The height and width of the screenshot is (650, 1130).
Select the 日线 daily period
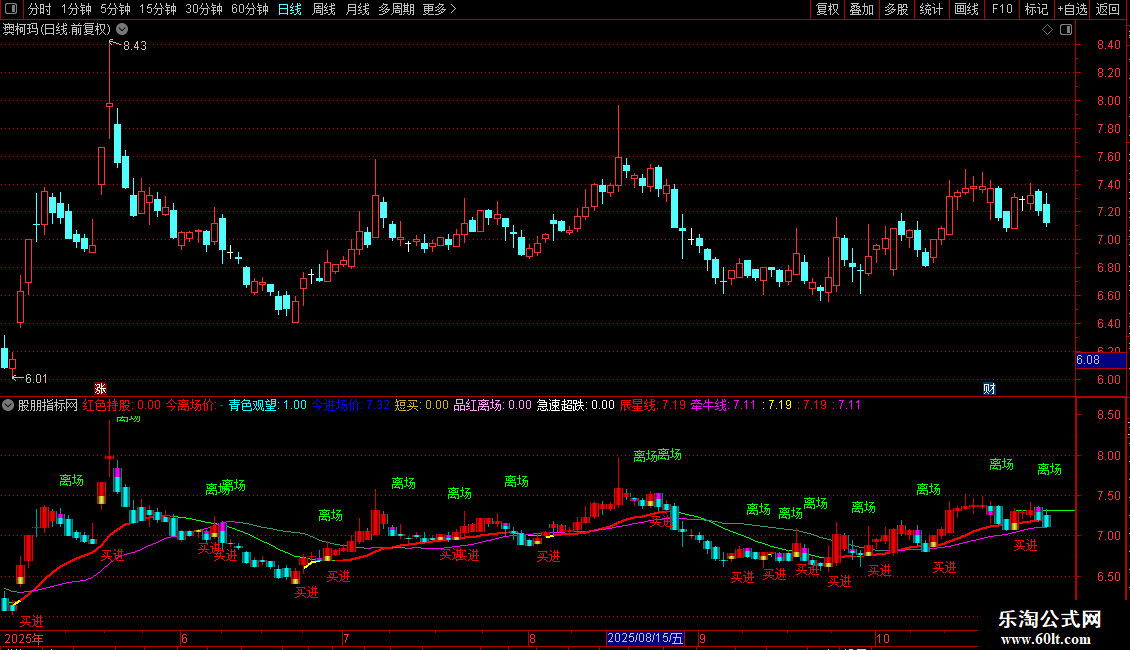pyautogui.click(x=290, y=9)
